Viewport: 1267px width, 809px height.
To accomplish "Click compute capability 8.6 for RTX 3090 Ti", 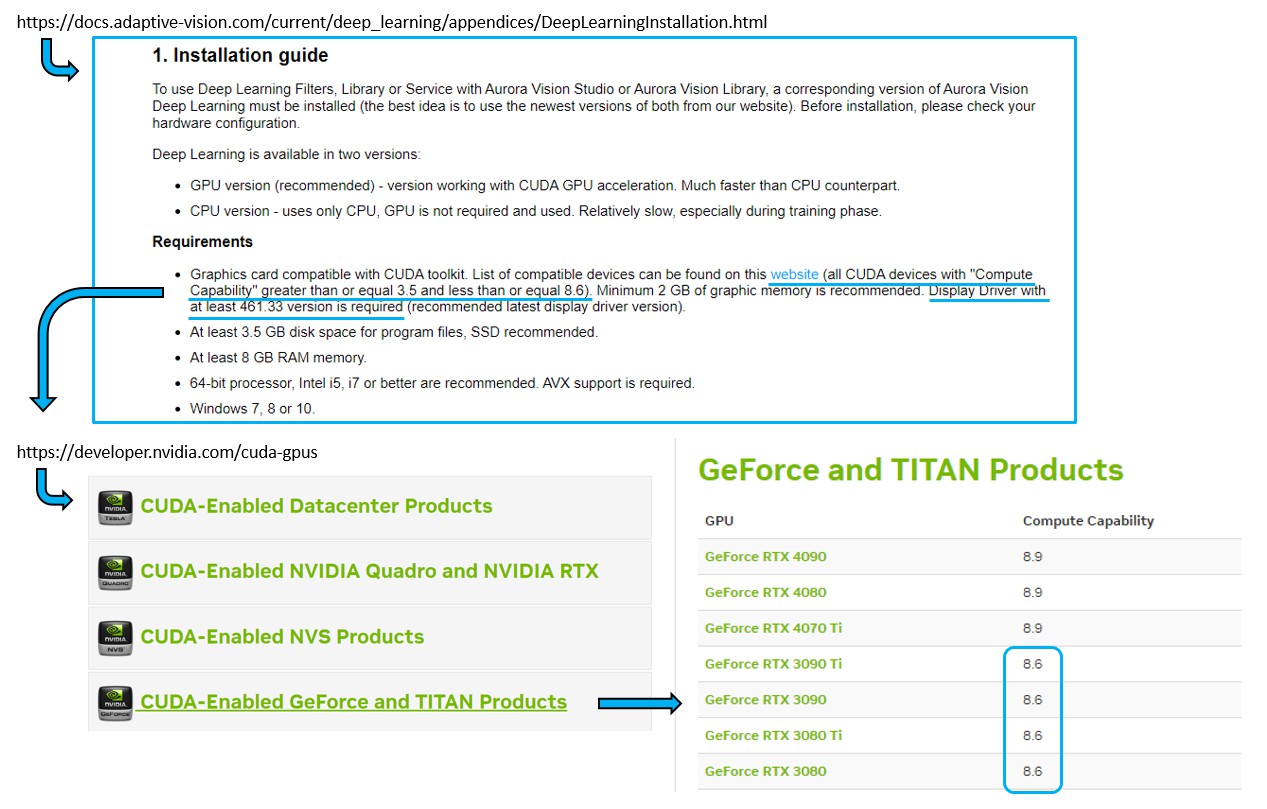I will pos(1032,664).
